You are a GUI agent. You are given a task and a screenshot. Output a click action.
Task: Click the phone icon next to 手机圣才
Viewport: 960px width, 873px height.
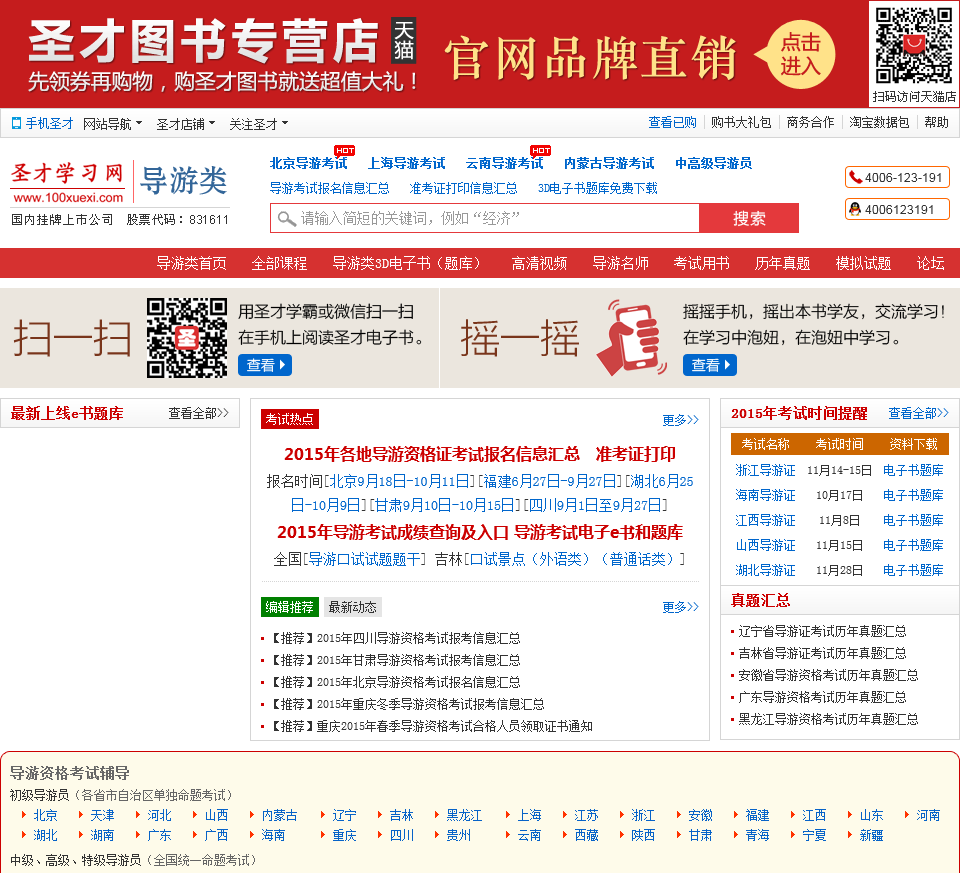pyautogui.click(x=17, y=124)
